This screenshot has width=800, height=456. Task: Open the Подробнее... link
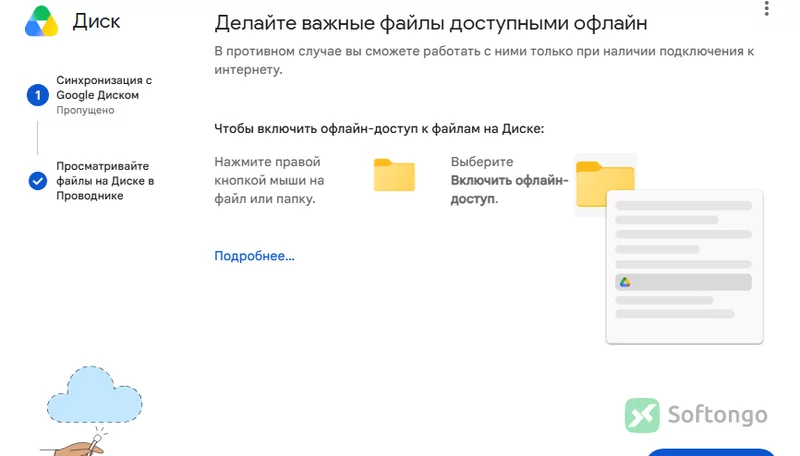click(254, 256)
